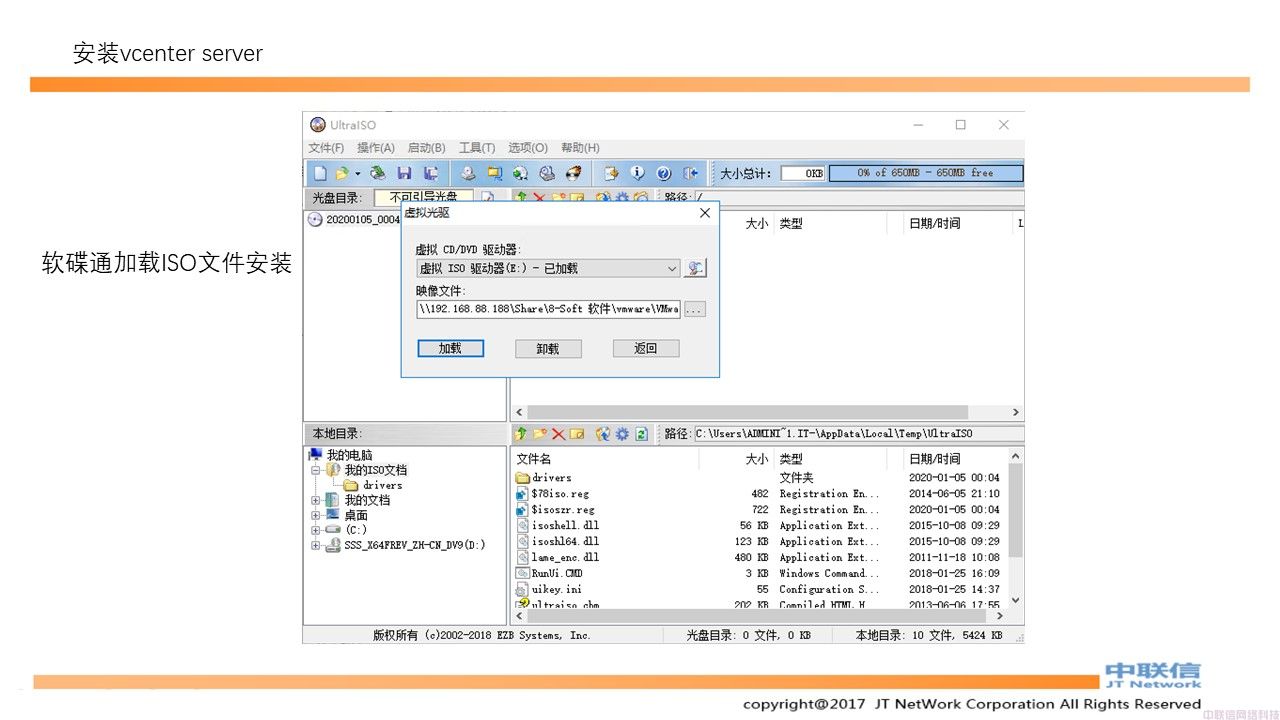Select the RunUi.CMD file row
The image size is (1280, 720).
(758, 573)
